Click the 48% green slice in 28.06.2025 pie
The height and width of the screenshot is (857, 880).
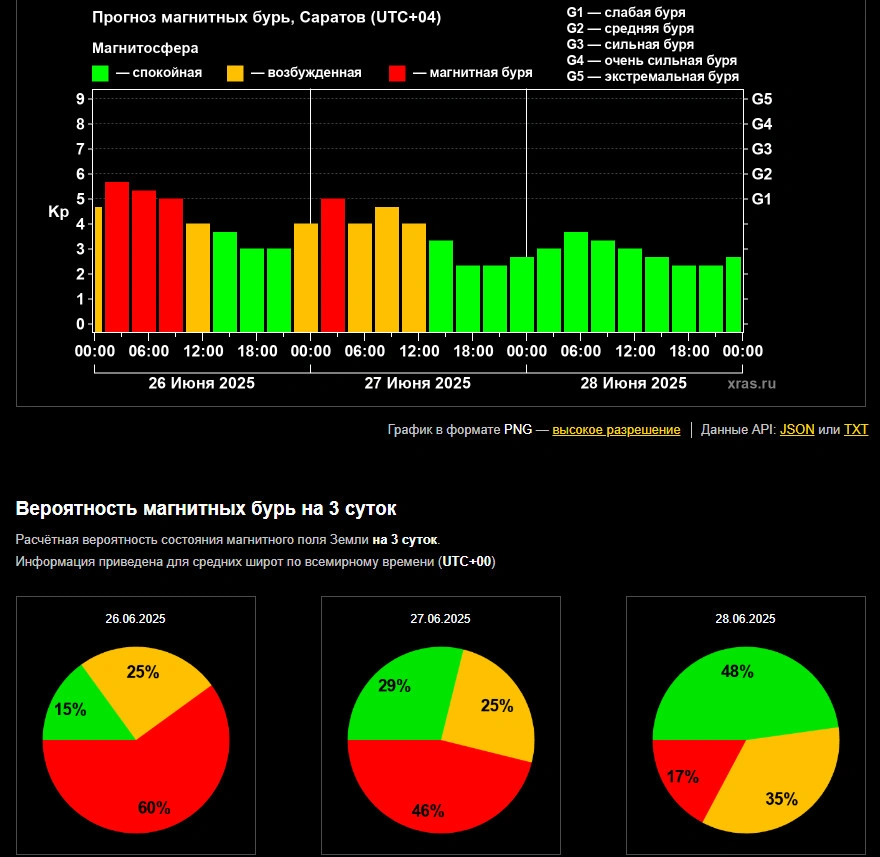(741, 690)
